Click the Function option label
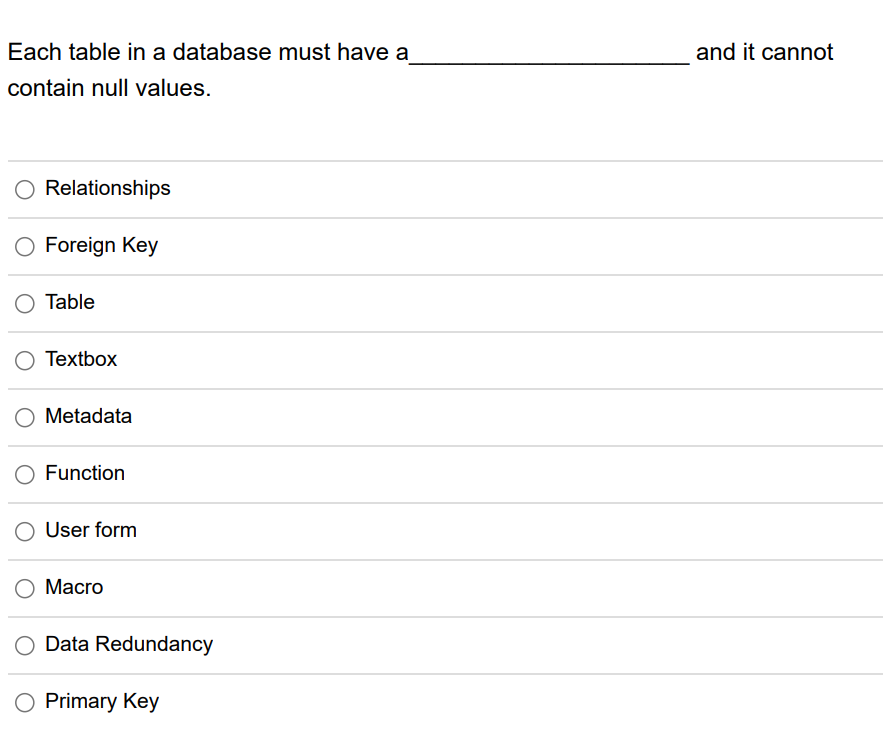 click(85, 474)
